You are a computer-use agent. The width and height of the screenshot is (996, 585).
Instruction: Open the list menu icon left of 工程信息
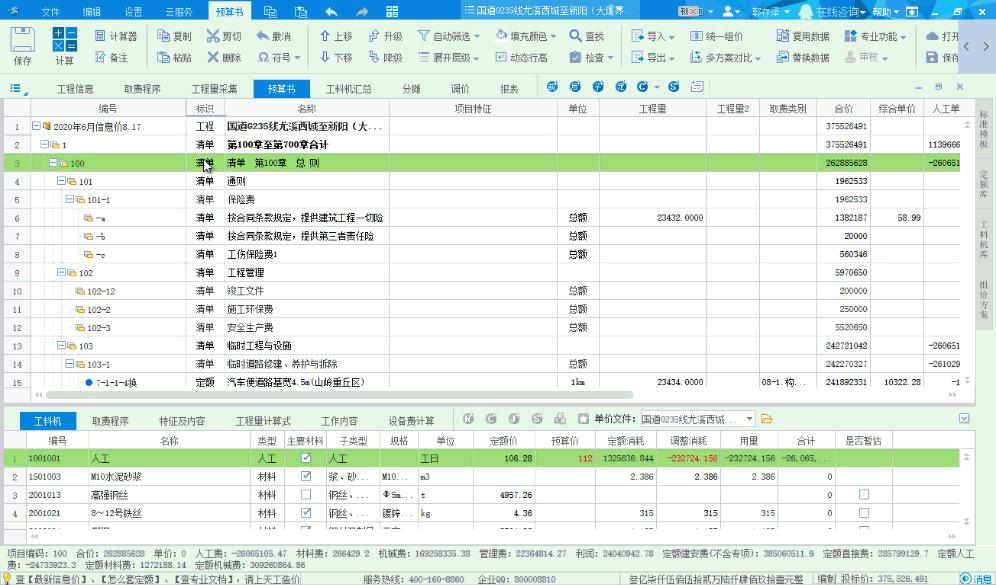[x=16, y=88]
